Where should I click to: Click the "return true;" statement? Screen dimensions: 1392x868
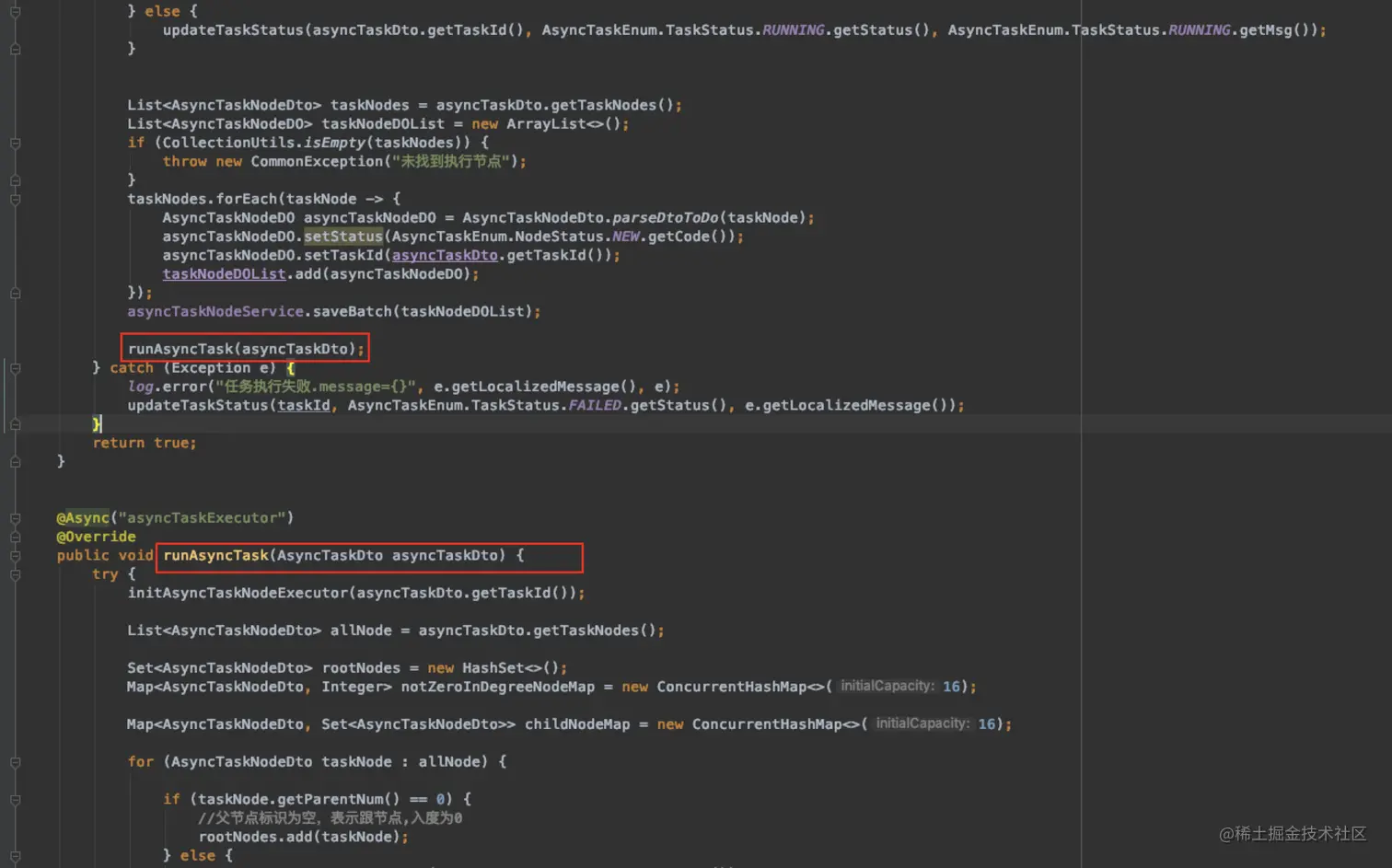click(x=145, y=443)
